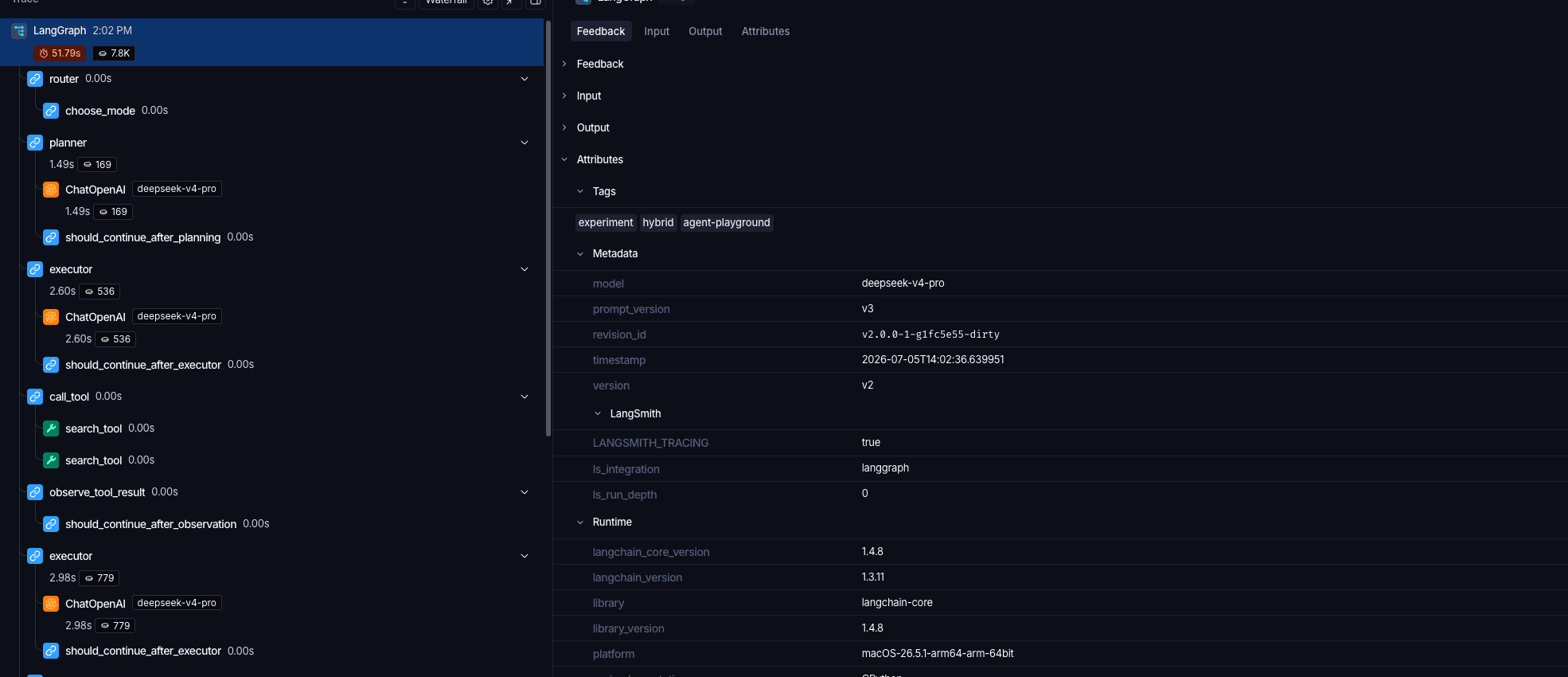The width and height of the screenshot is (1568, 677).
Task: Click the ChatOpenAI icon with 779 tokens
Action: [x=51, y=604]
